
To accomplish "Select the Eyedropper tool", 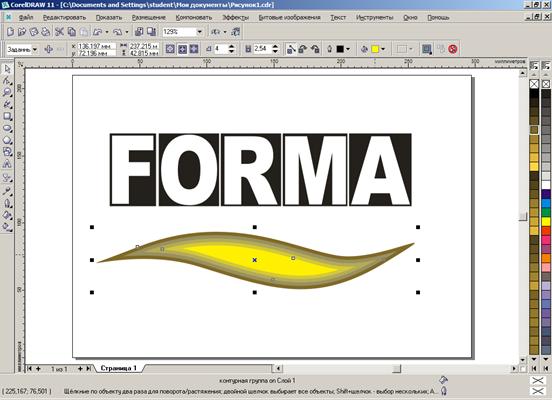I will point(7,191).
